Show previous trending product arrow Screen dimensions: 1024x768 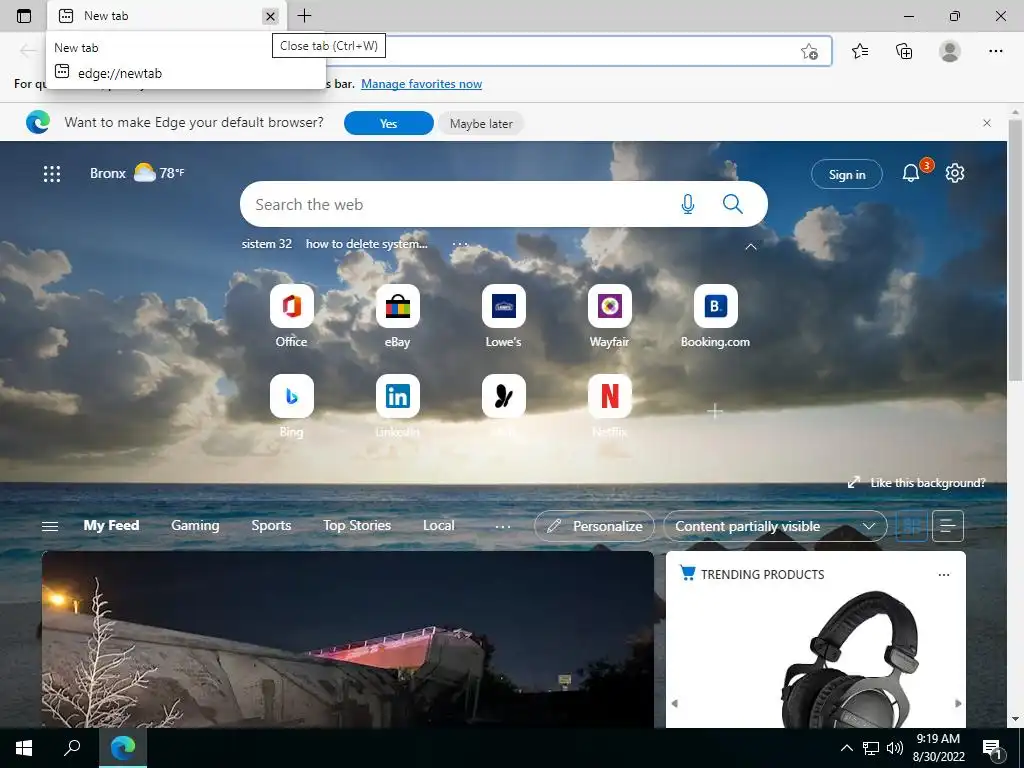675,703
